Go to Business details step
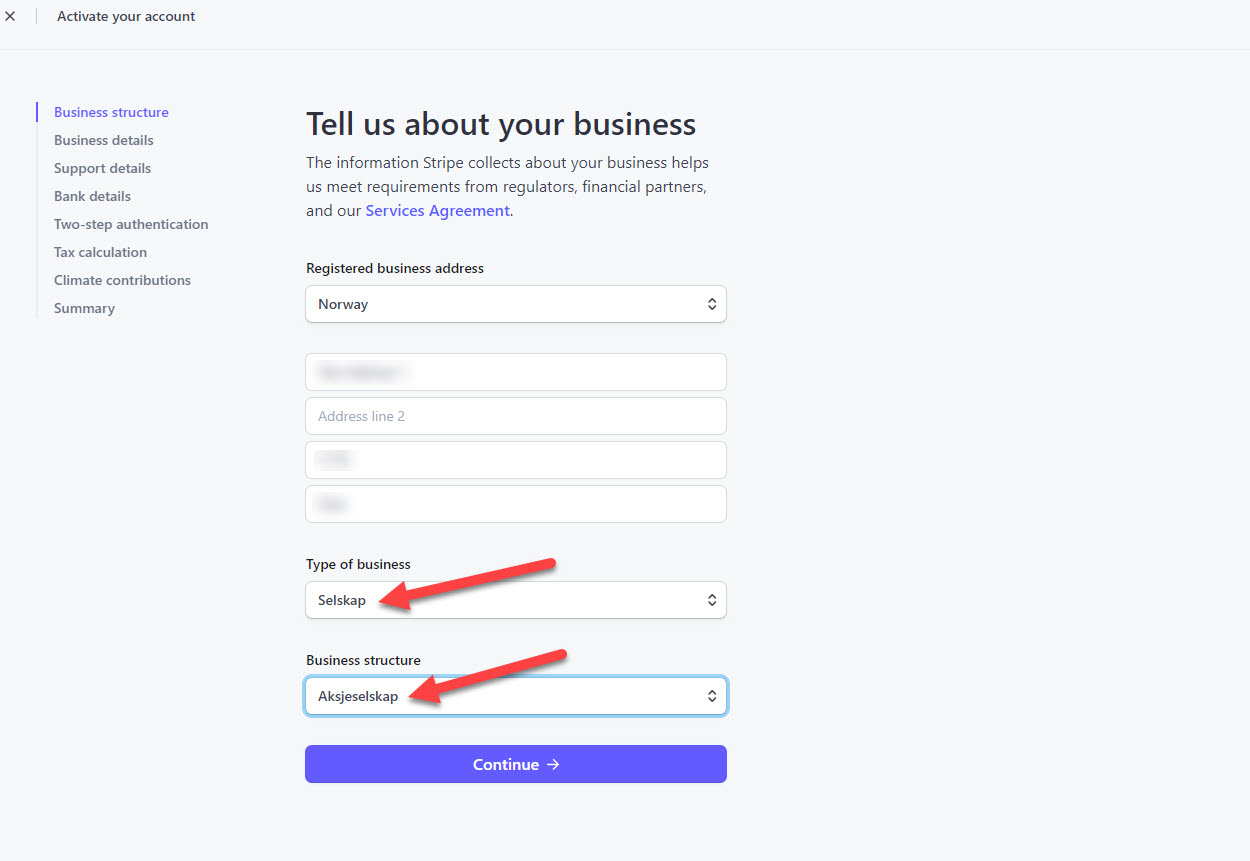Image resolution: width=1250 pixels, height=861 pixels. coord(104,140)
